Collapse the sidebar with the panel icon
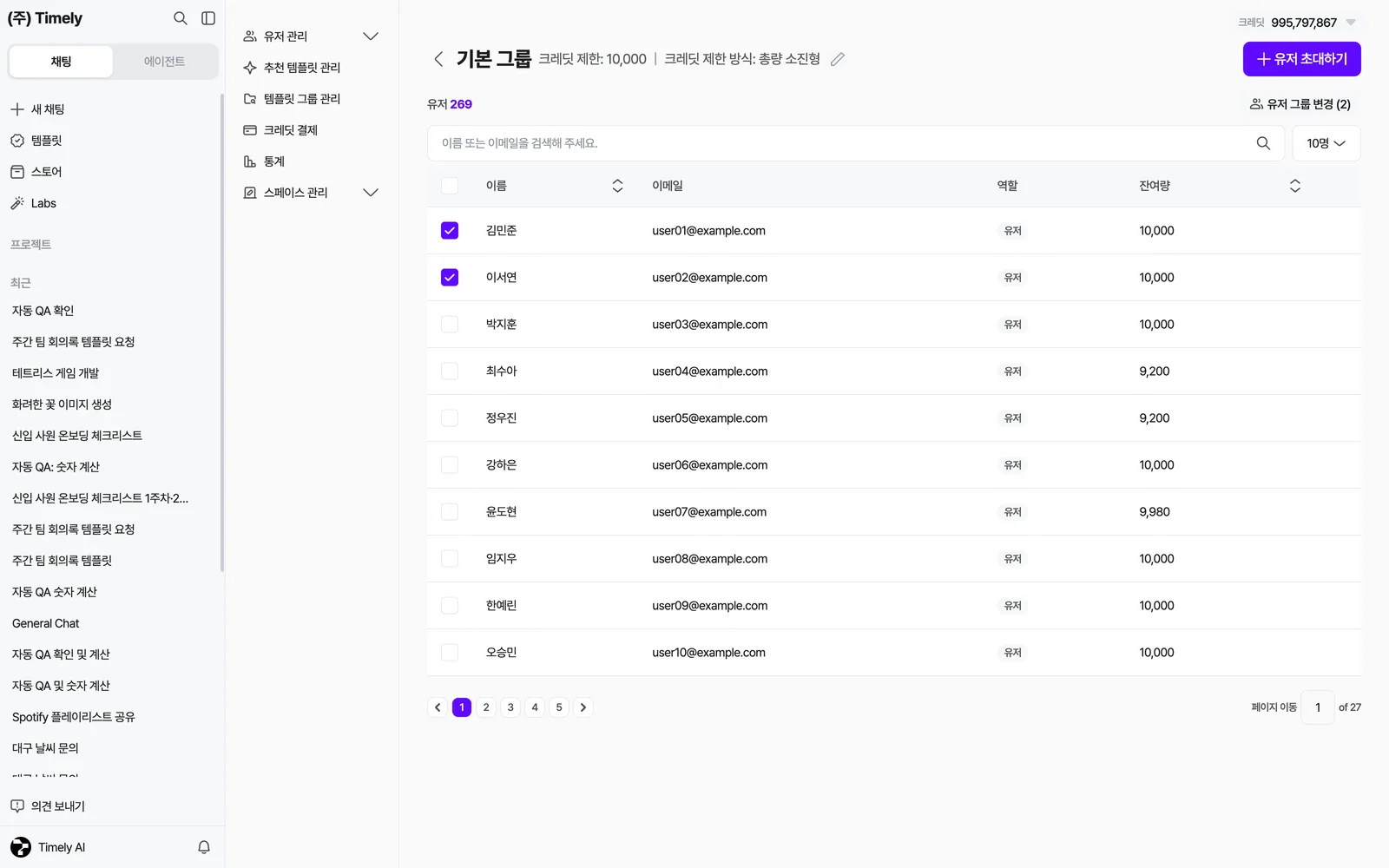 click(208, 18)
